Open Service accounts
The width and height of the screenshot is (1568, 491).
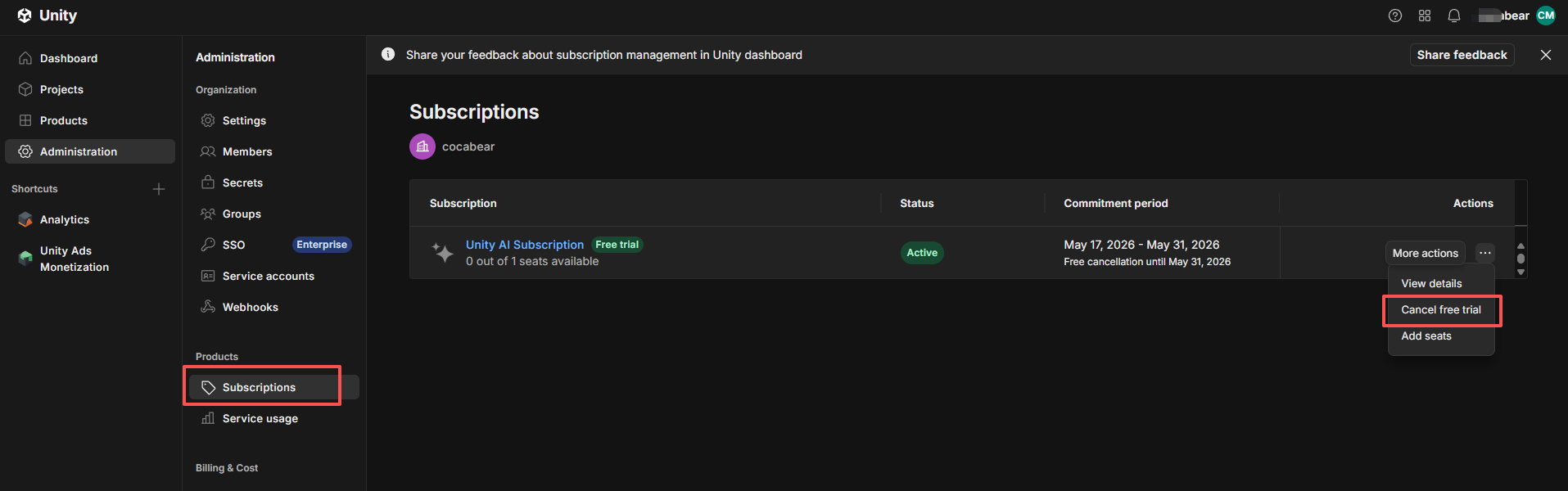(273, 276)
